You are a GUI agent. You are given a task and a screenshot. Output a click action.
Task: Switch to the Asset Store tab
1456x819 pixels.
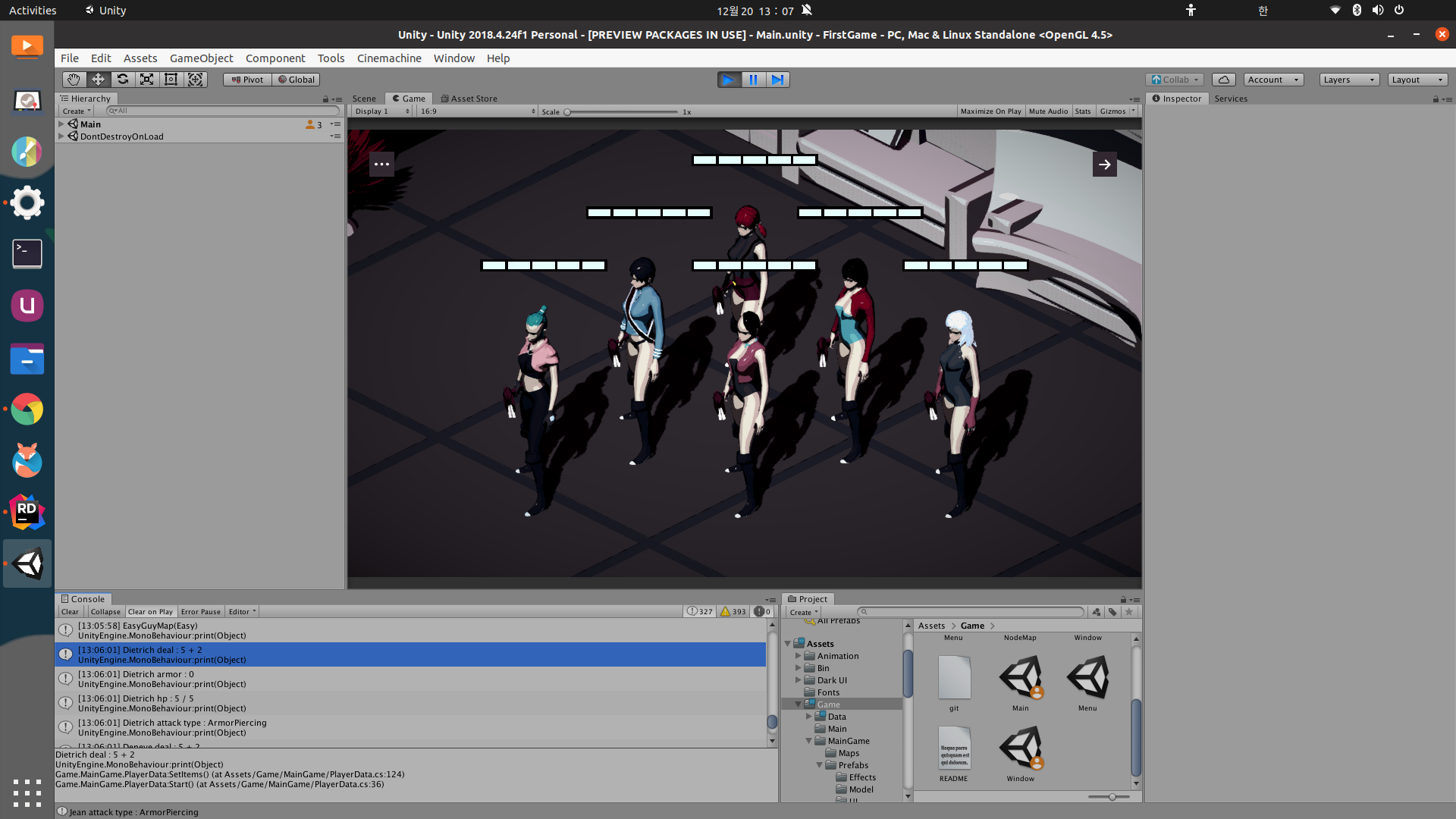[469, 99]
